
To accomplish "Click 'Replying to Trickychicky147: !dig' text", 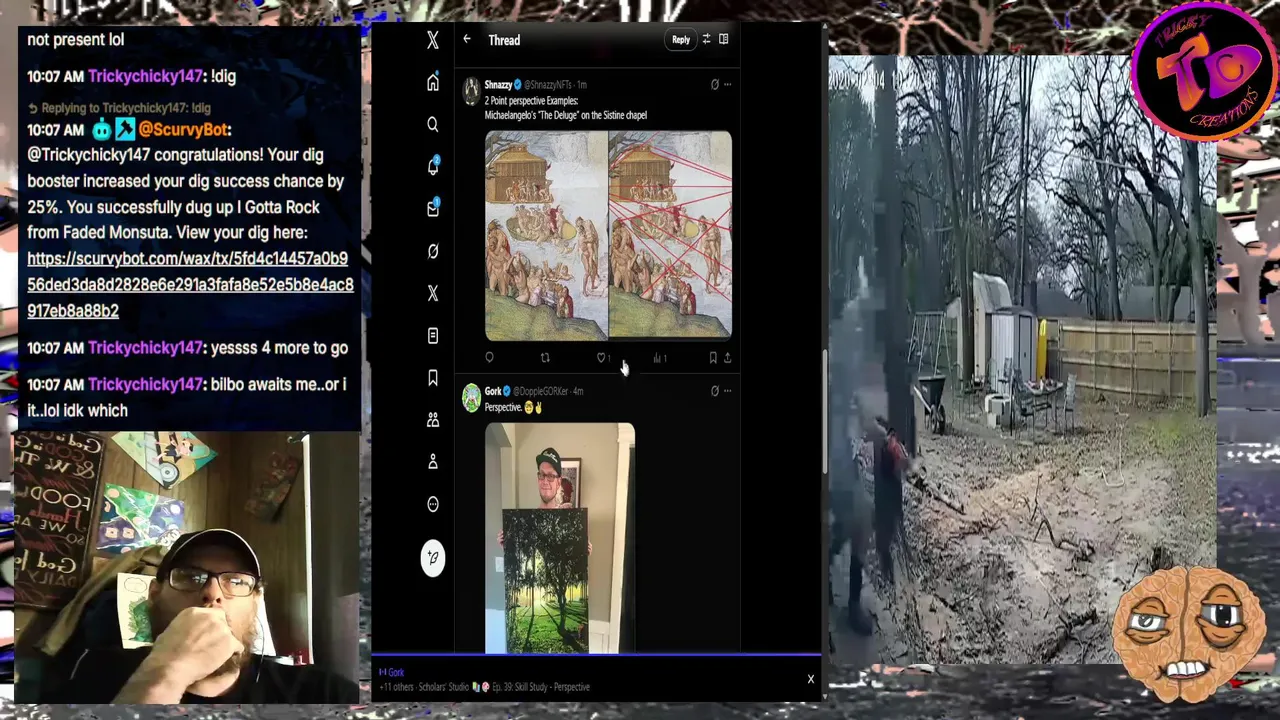I will [x=126, y=108].
